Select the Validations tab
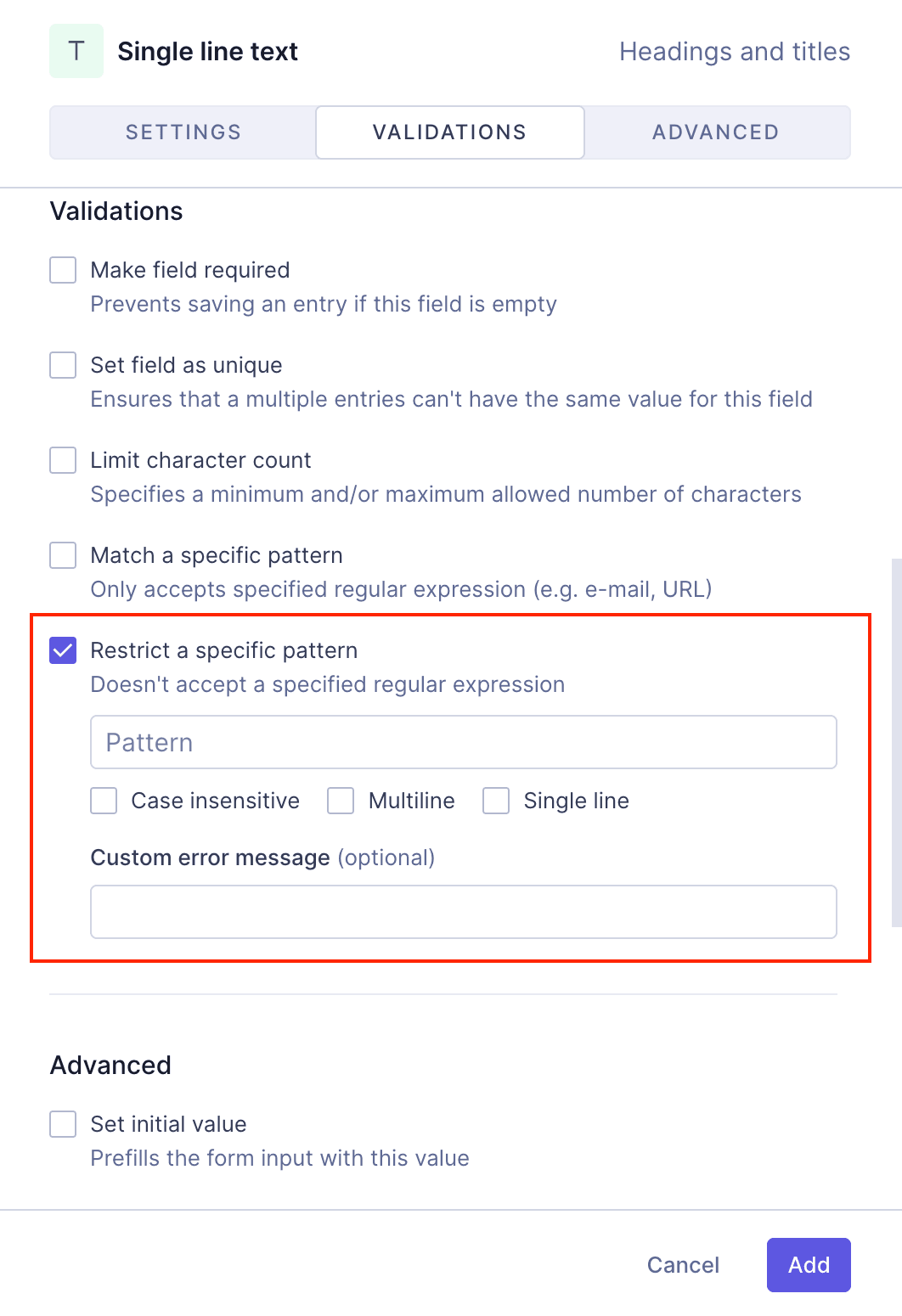 point(449,132)
